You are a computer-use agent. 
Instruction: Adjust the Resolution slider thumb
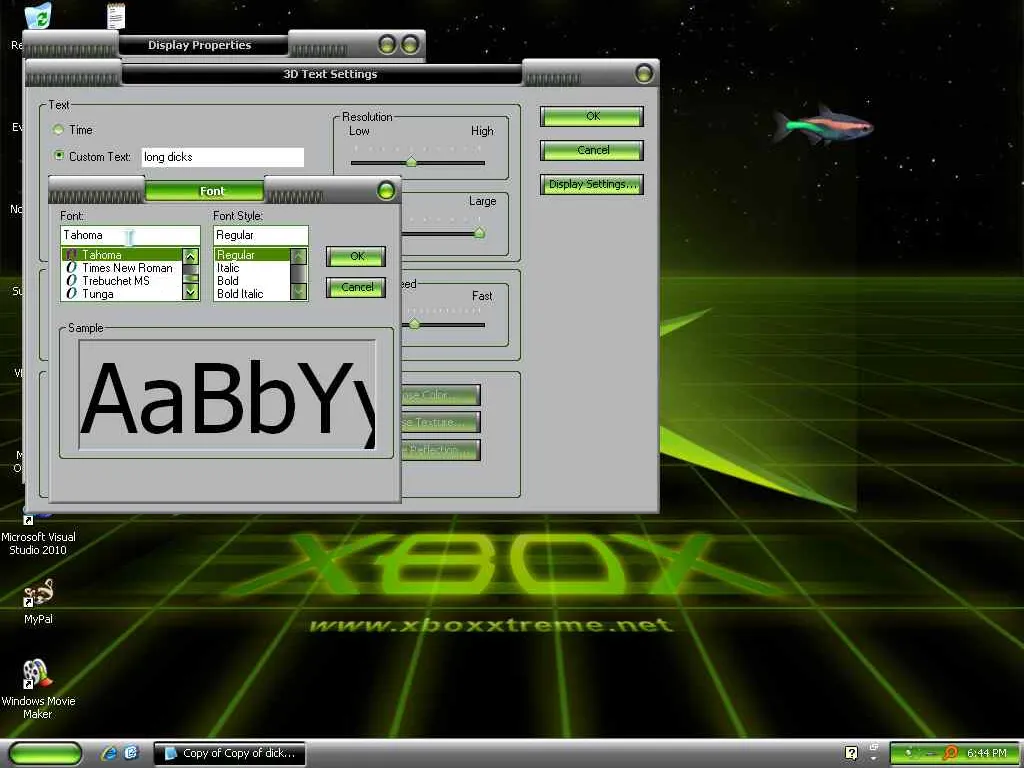pos(411,161)
